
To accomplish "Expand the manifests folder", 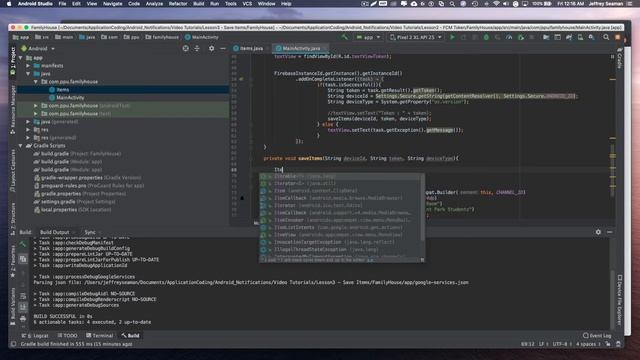I will pyautogui.click(x=28, y=66).
